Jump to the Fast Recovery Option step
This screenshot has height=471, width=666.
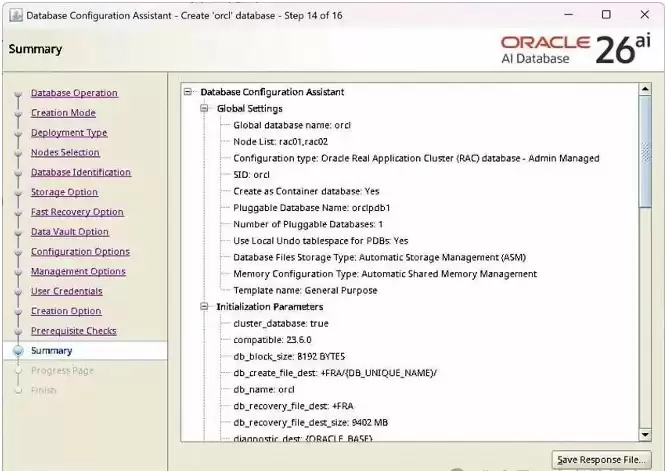[77, 212]
